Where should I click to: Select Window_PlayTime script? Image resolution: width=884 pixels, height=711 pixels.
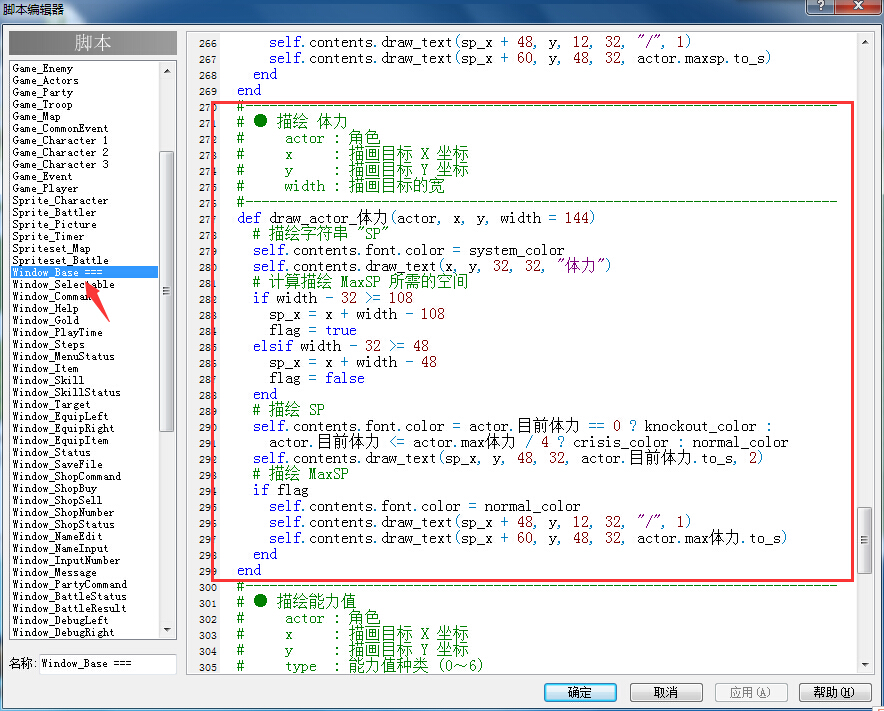[x=58, y=333]
